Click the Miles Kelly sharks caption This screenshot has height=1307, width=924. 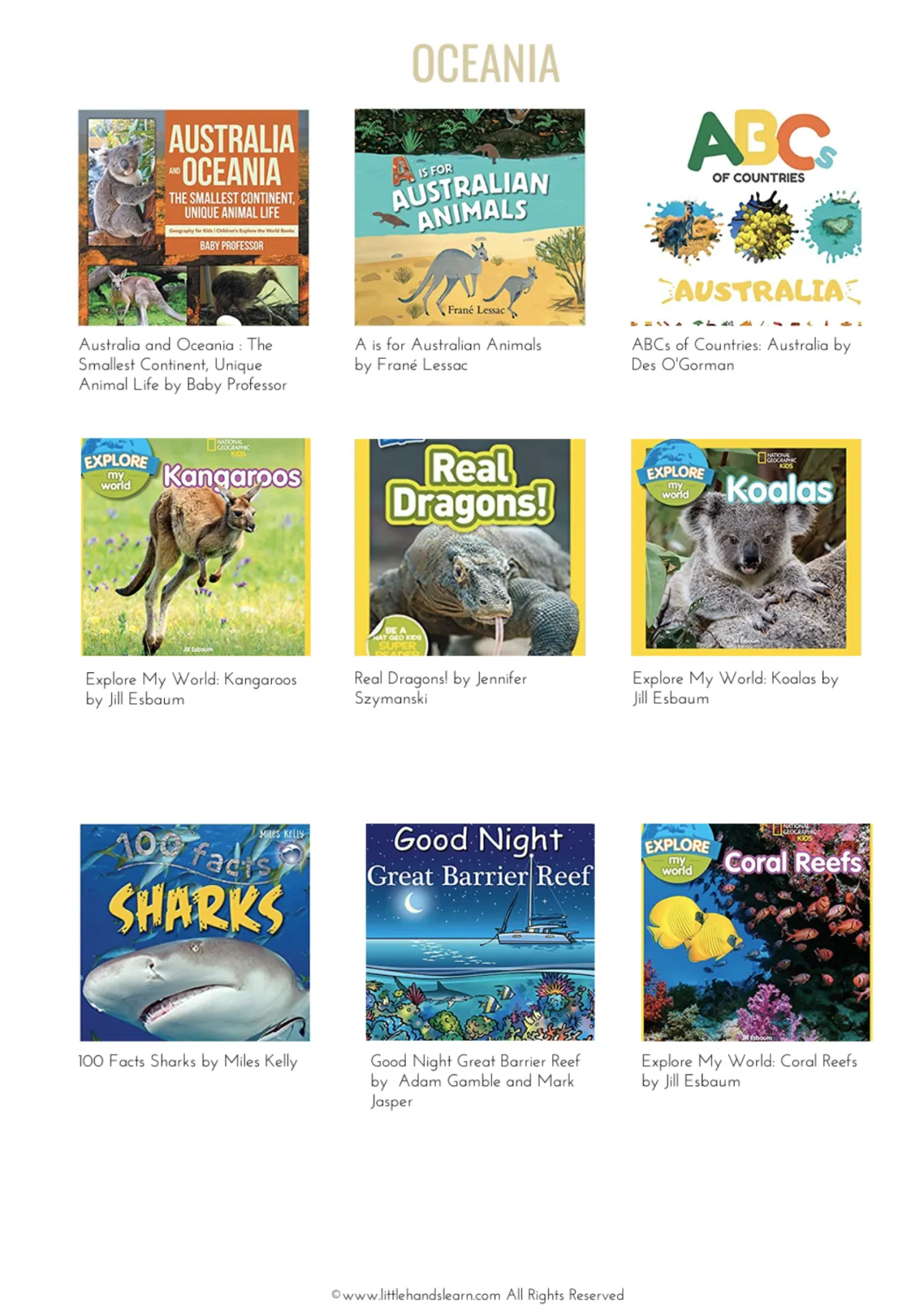(187, 1061)
